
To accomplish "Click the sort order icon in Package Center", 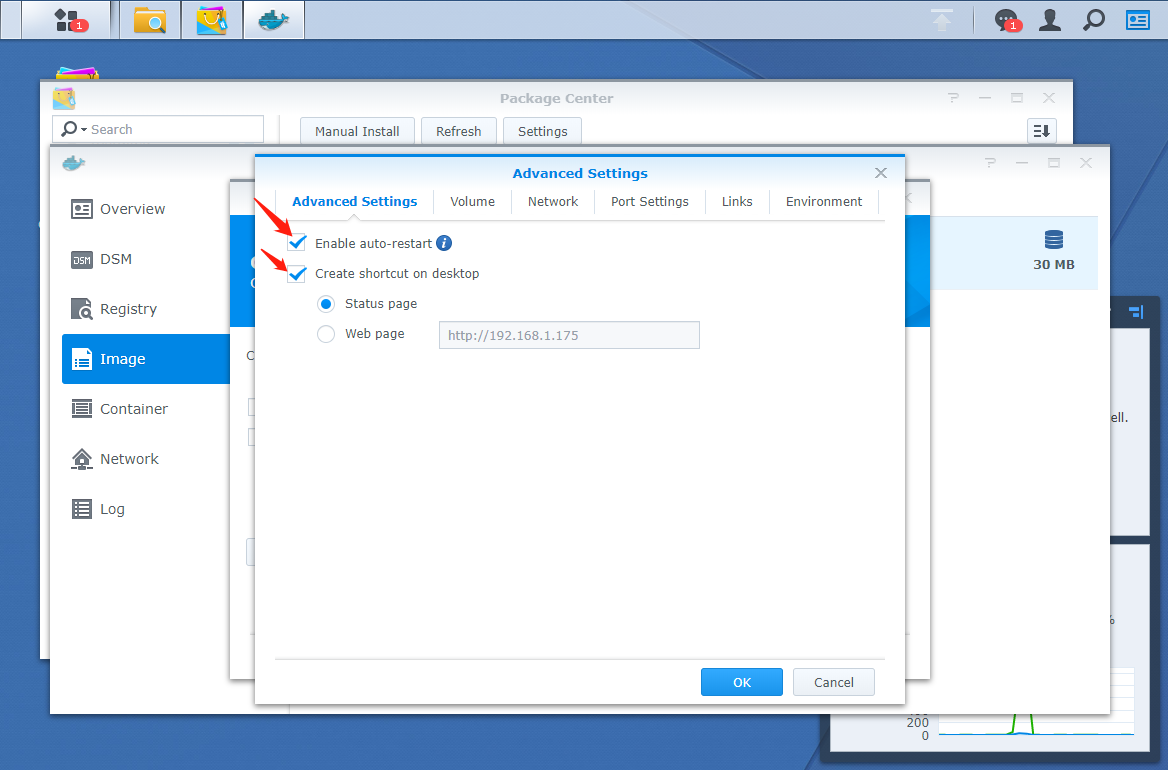I will pyautogui.click(x=1041, y=131).
